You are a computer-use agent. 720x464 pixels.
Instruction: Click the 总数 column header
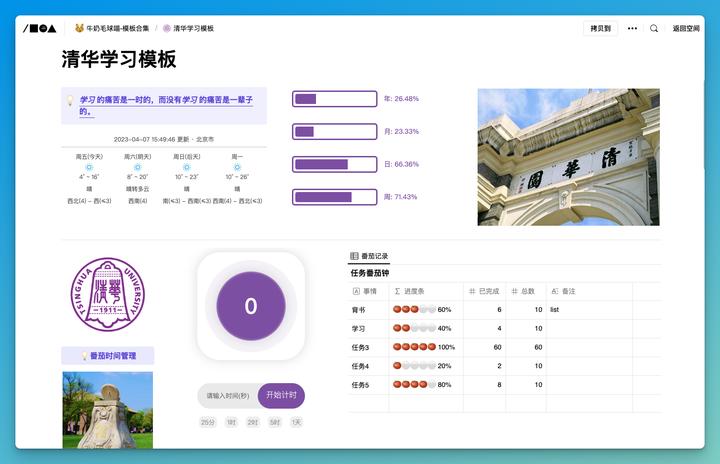[526, 291]
